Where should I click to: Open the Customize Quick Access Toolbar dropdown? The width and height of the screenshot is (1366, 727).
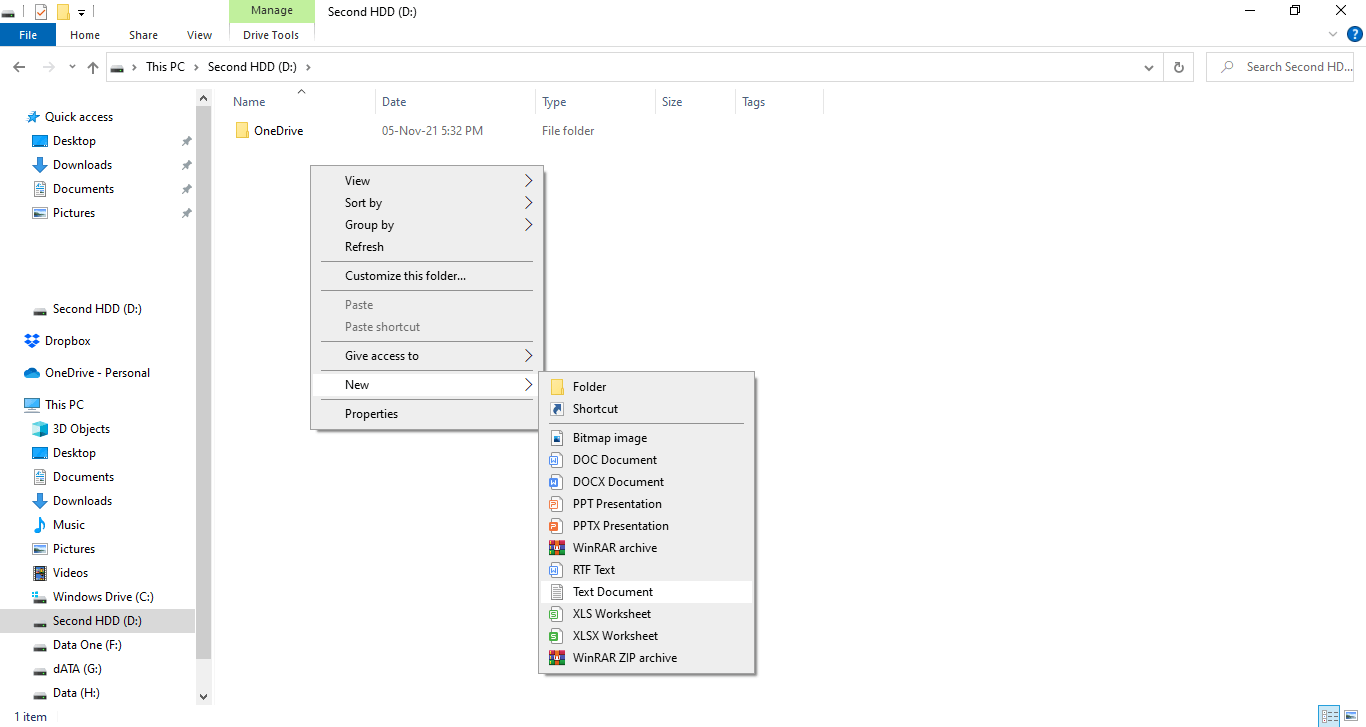coord(81,12)
